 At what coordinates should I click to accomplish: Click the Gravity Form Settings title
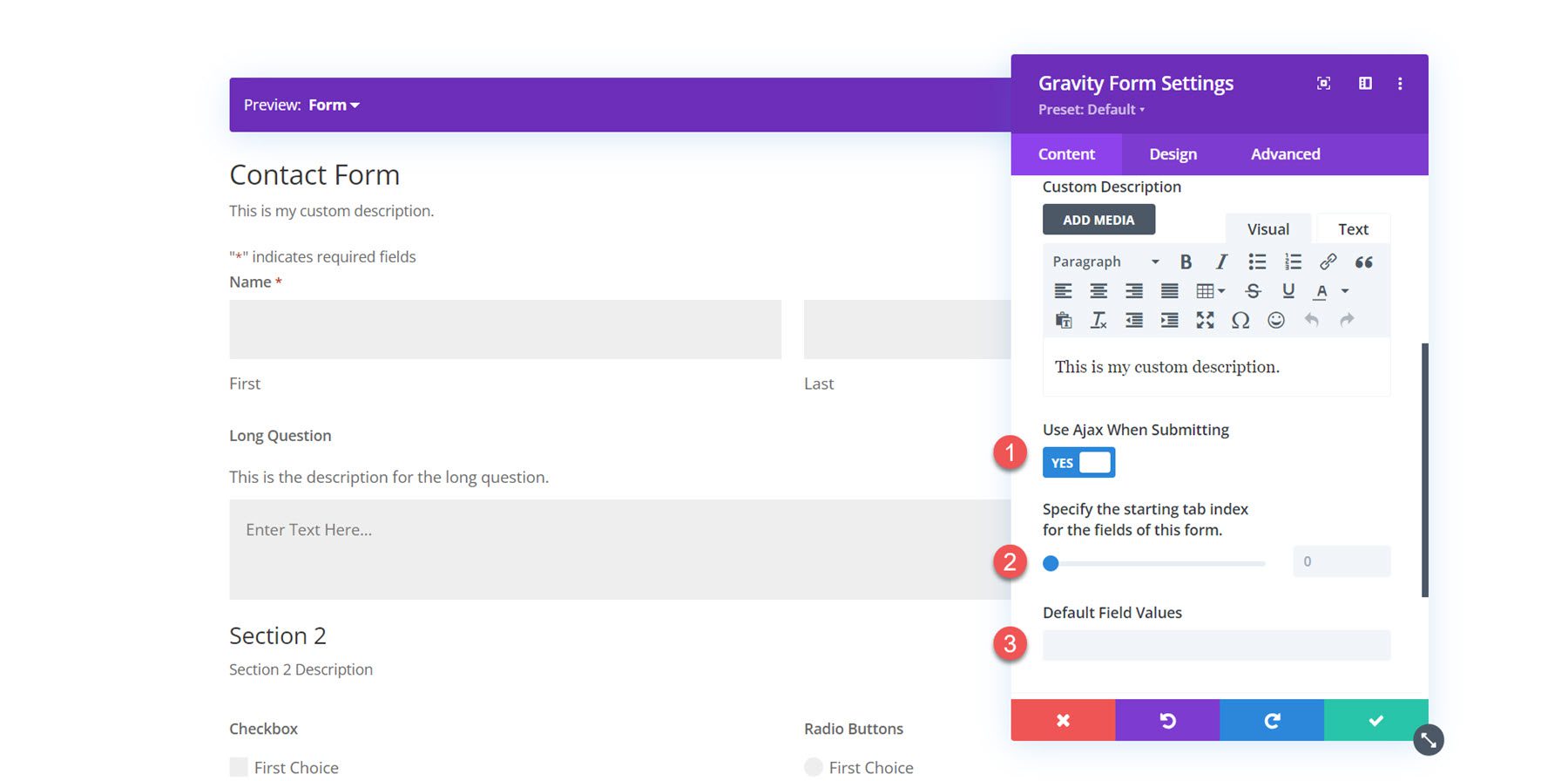(x=1136, y=83)
